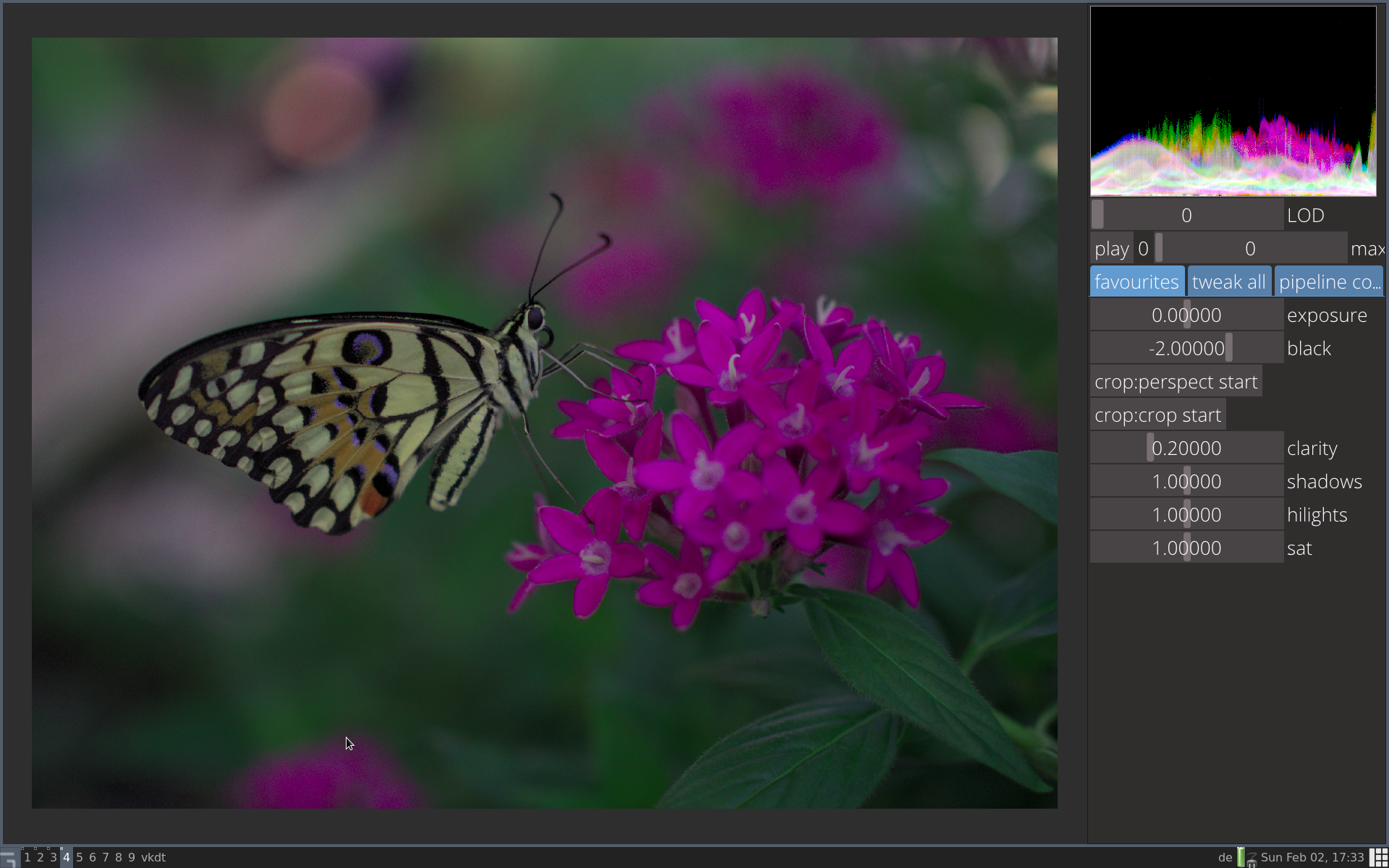Click the exposure slider
The height and width of the screenshot is (868, 1389).
click(1186, 315)
